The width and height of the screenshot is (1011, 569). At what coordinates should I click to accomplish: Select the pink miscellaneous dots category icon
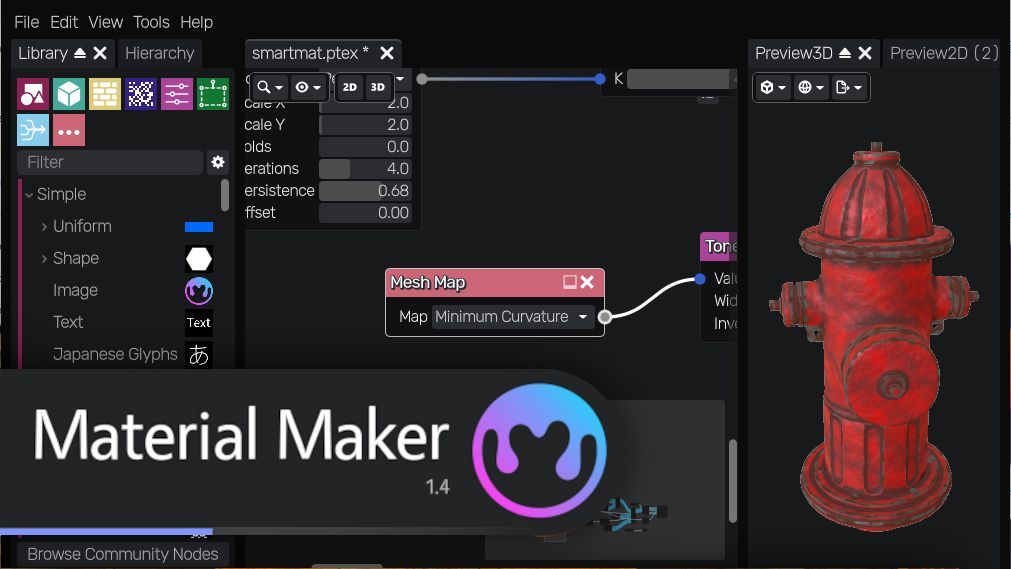69,130
